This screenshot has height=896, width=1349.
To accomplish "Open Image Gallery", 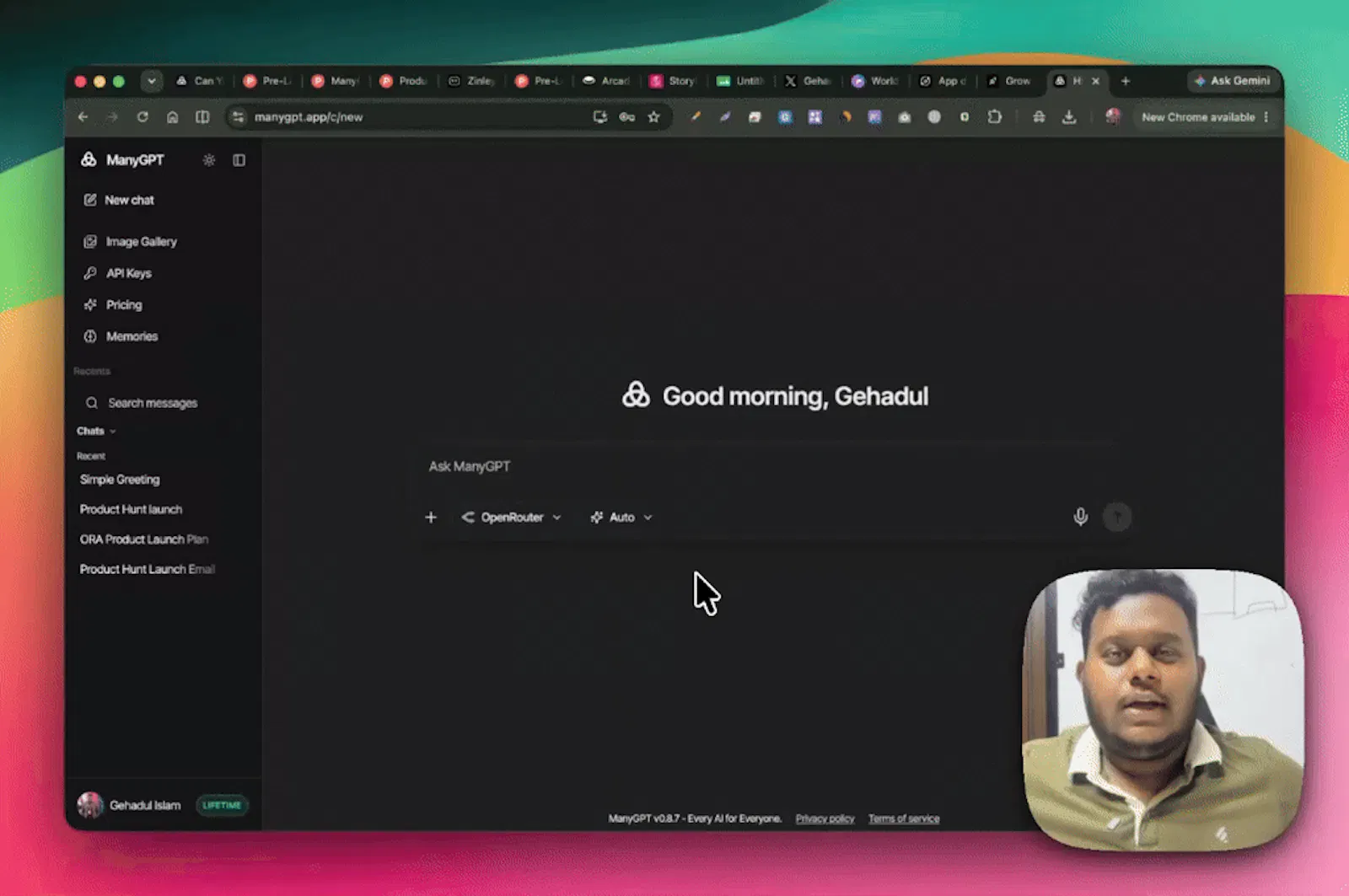I will (131, 242).
